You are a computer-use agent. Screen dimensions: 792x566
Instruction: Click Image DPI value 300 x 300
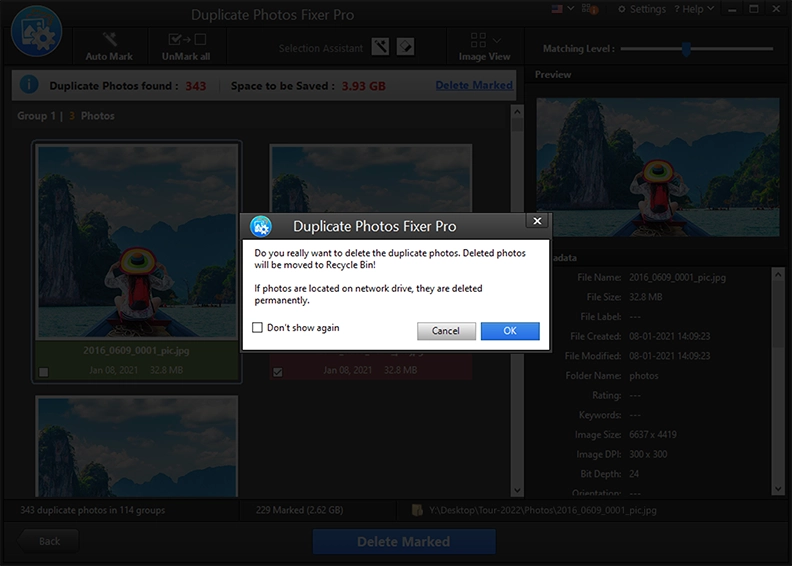(648, 454)
